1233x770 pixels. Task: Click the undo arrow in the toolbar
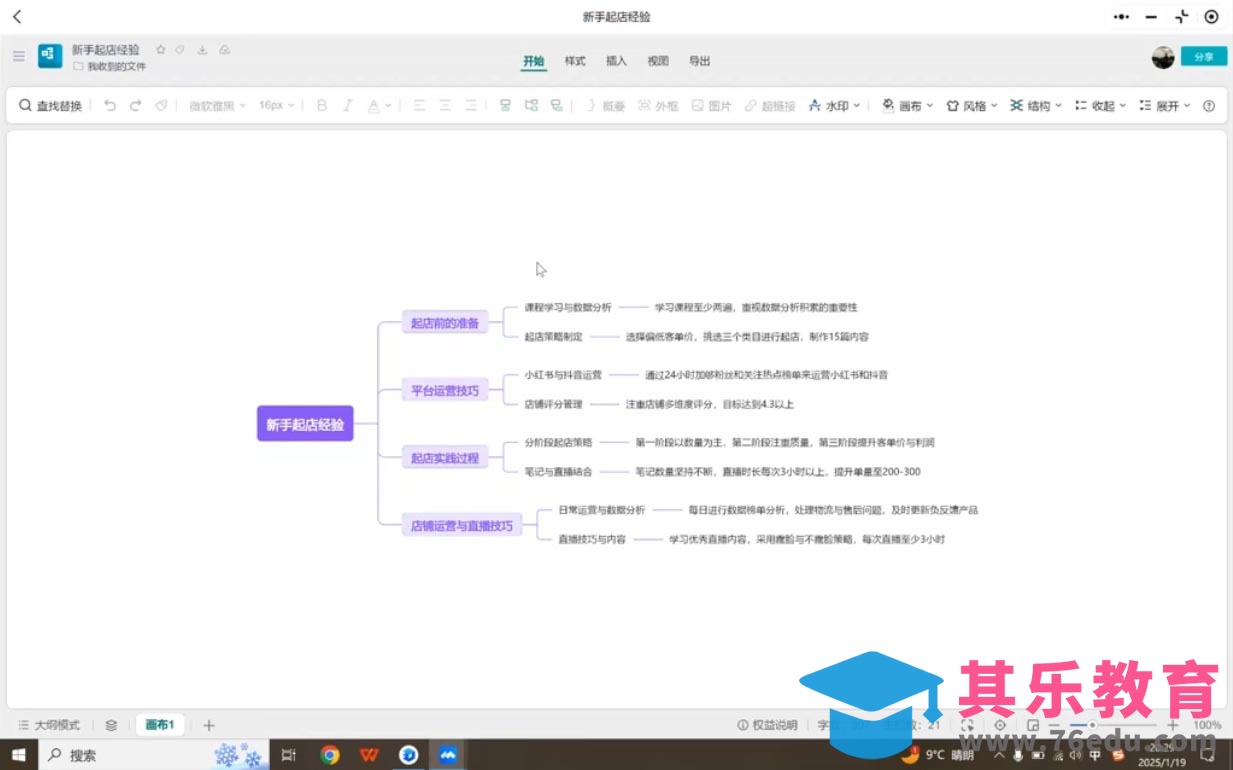[x=110, y=106]
